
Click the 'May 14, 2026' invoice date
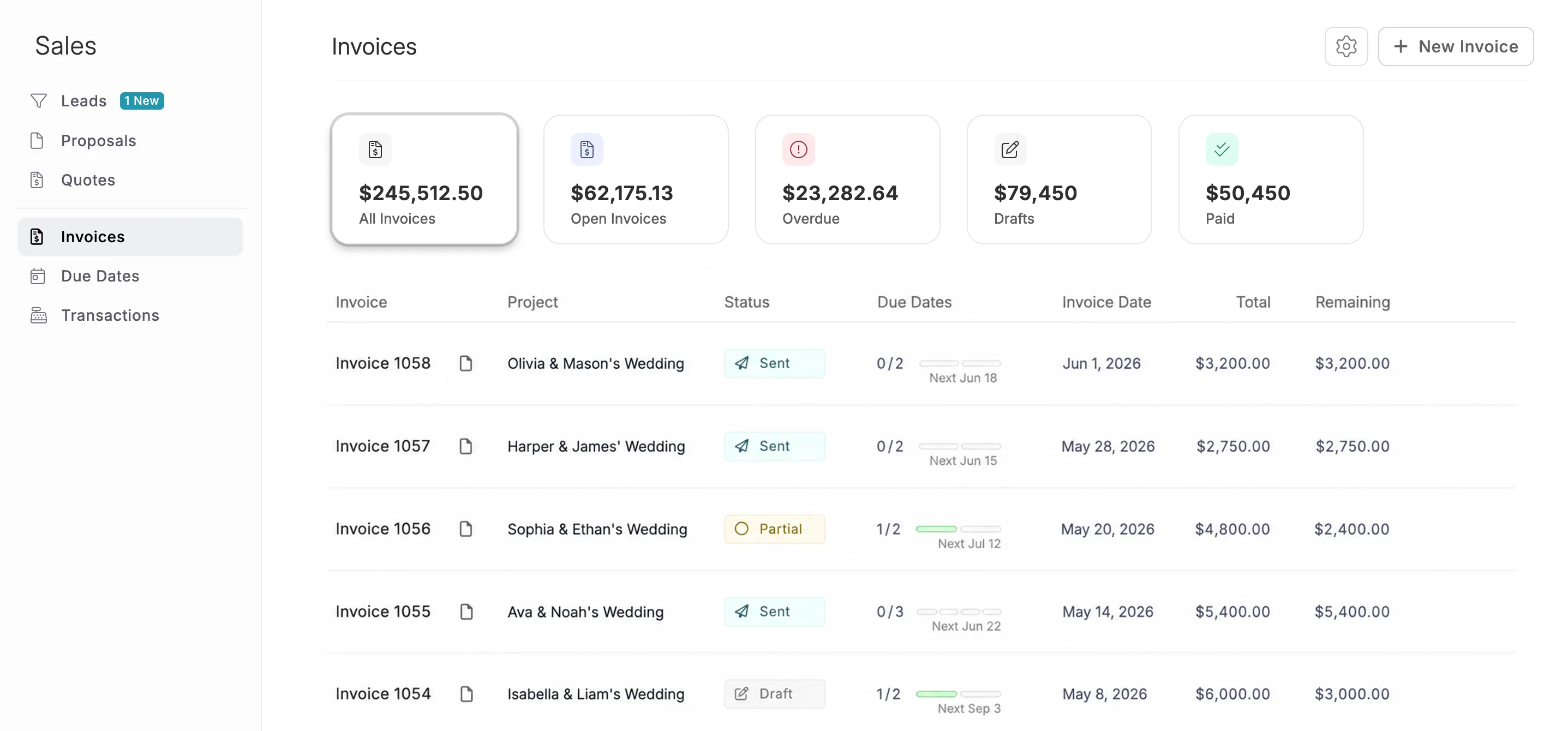[x=1107, y=612]
